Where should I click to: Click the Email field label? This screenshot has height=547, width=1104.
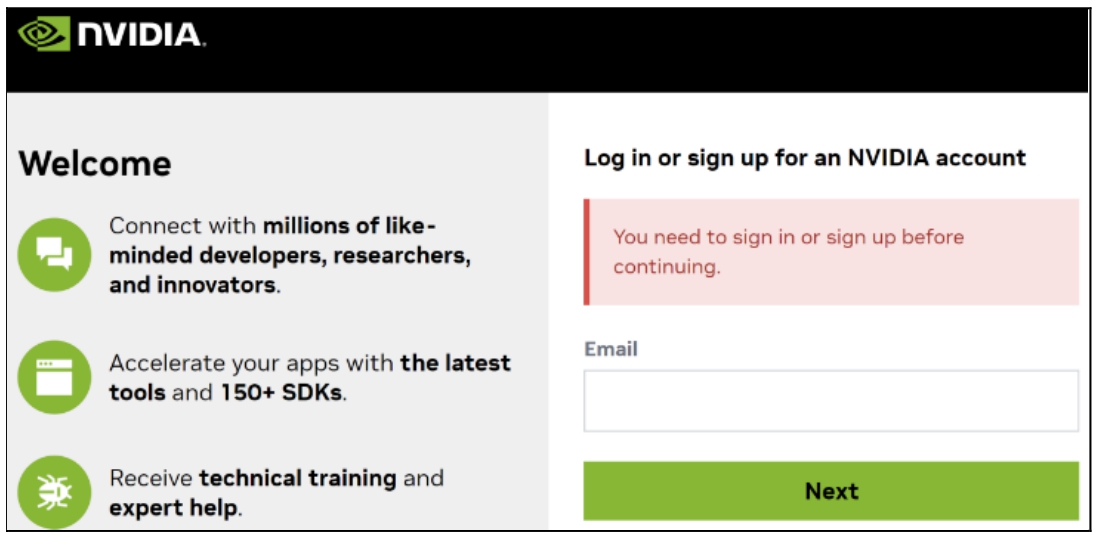(x=611, y=349)
